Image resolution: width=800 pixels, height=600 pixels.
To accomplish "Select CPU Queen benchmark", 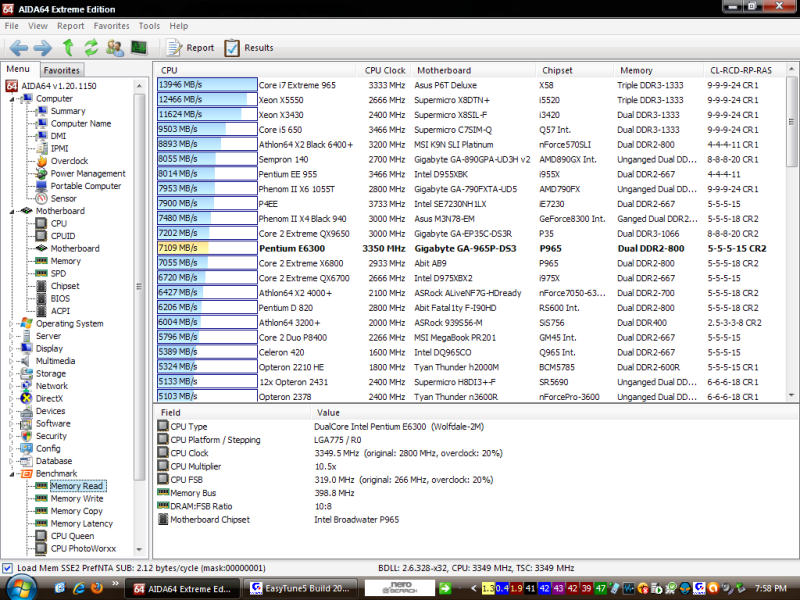I will [x=72, y=536].
